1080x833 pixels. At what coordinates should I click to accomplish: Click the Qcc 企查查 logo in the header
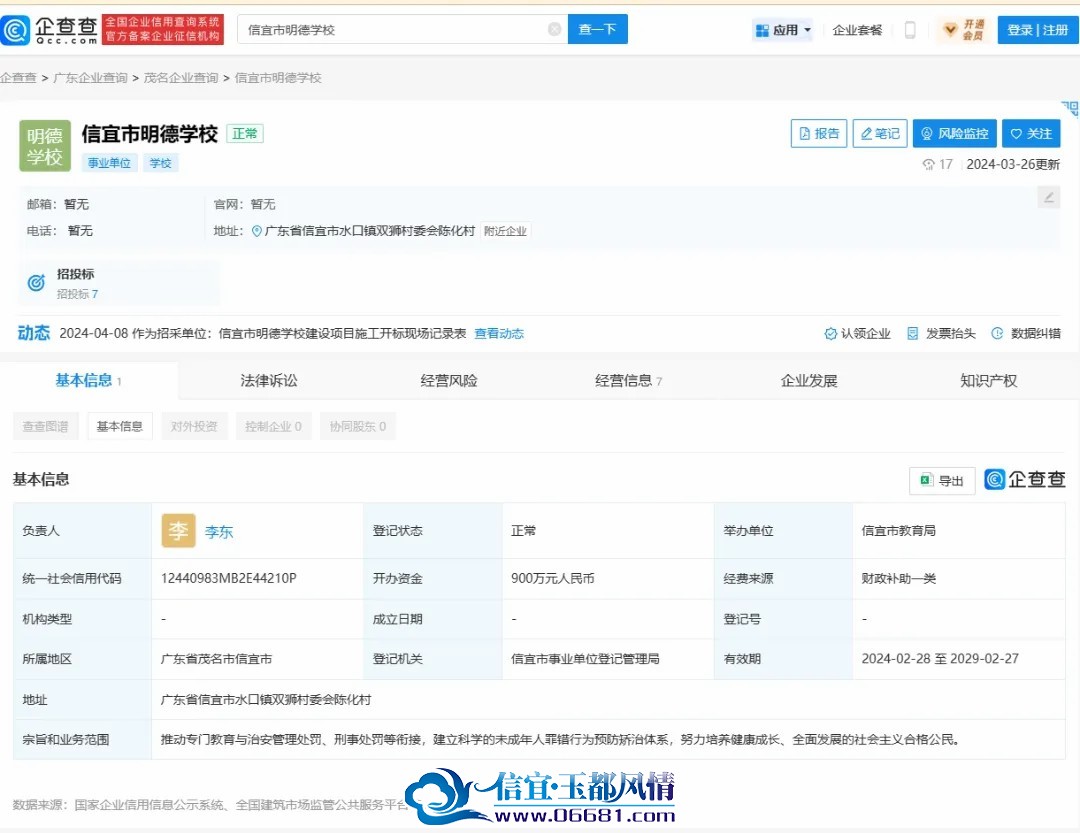point(50,30)
